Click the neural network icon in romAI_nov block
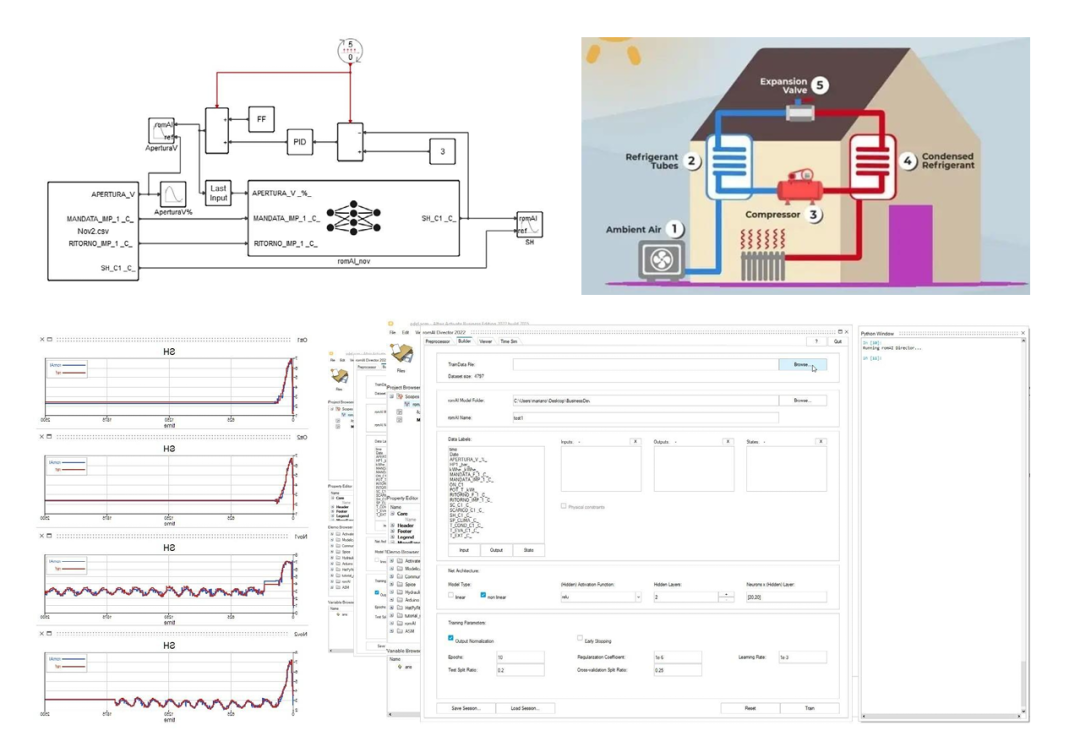 [x=353, y=218]
